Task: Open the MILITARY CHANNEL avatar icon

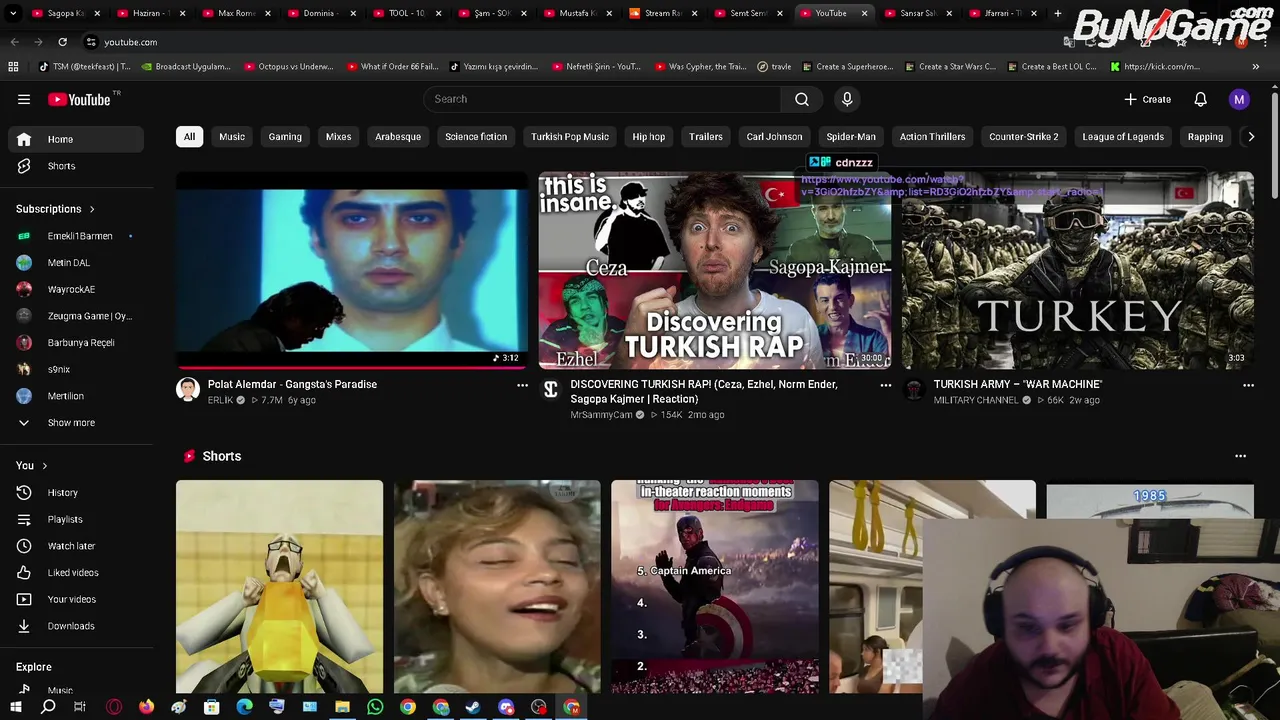Action: click(914, 390)
